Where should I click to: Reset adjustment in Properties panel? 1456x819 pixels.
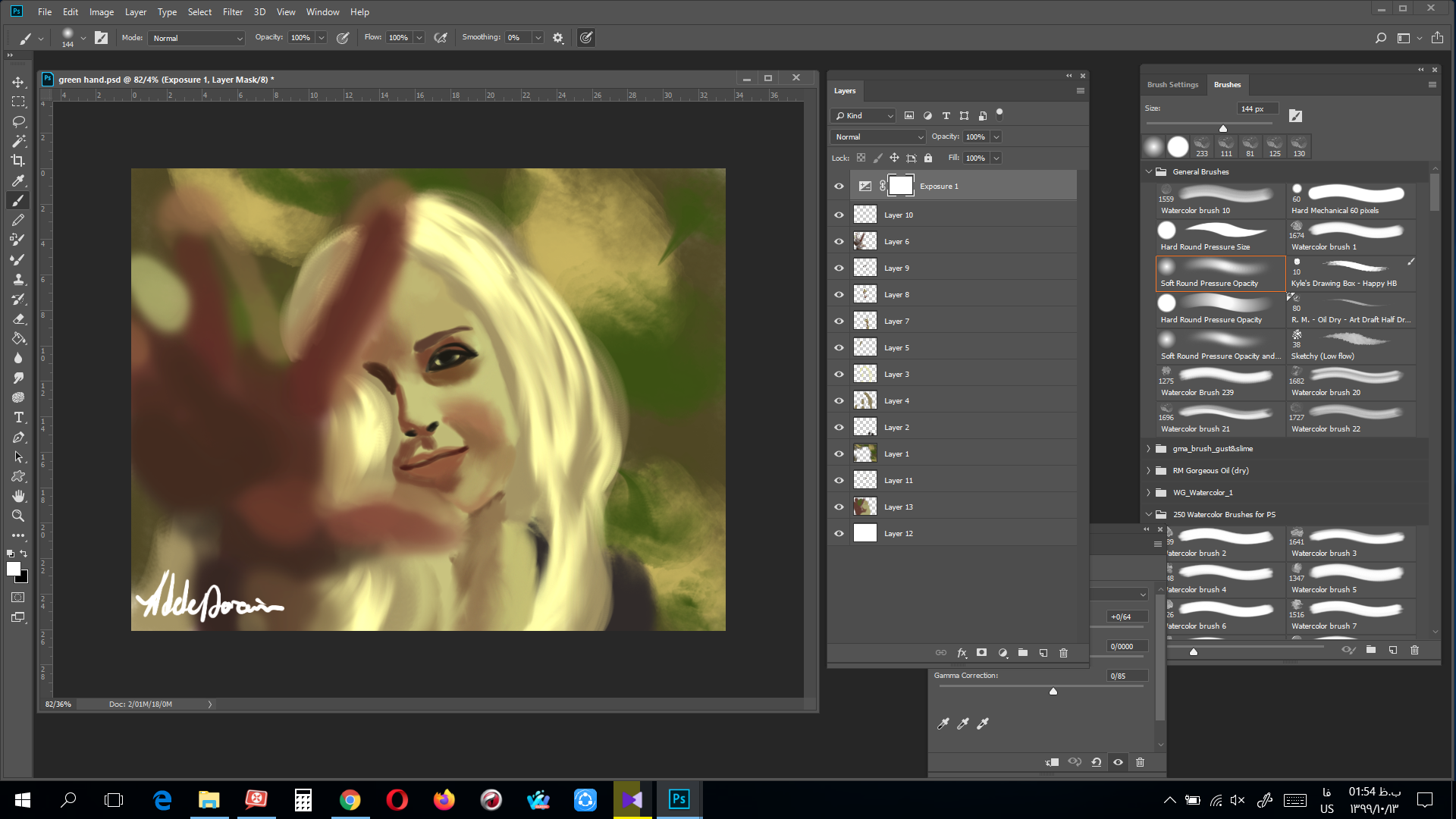click(x=1097, y=762)
